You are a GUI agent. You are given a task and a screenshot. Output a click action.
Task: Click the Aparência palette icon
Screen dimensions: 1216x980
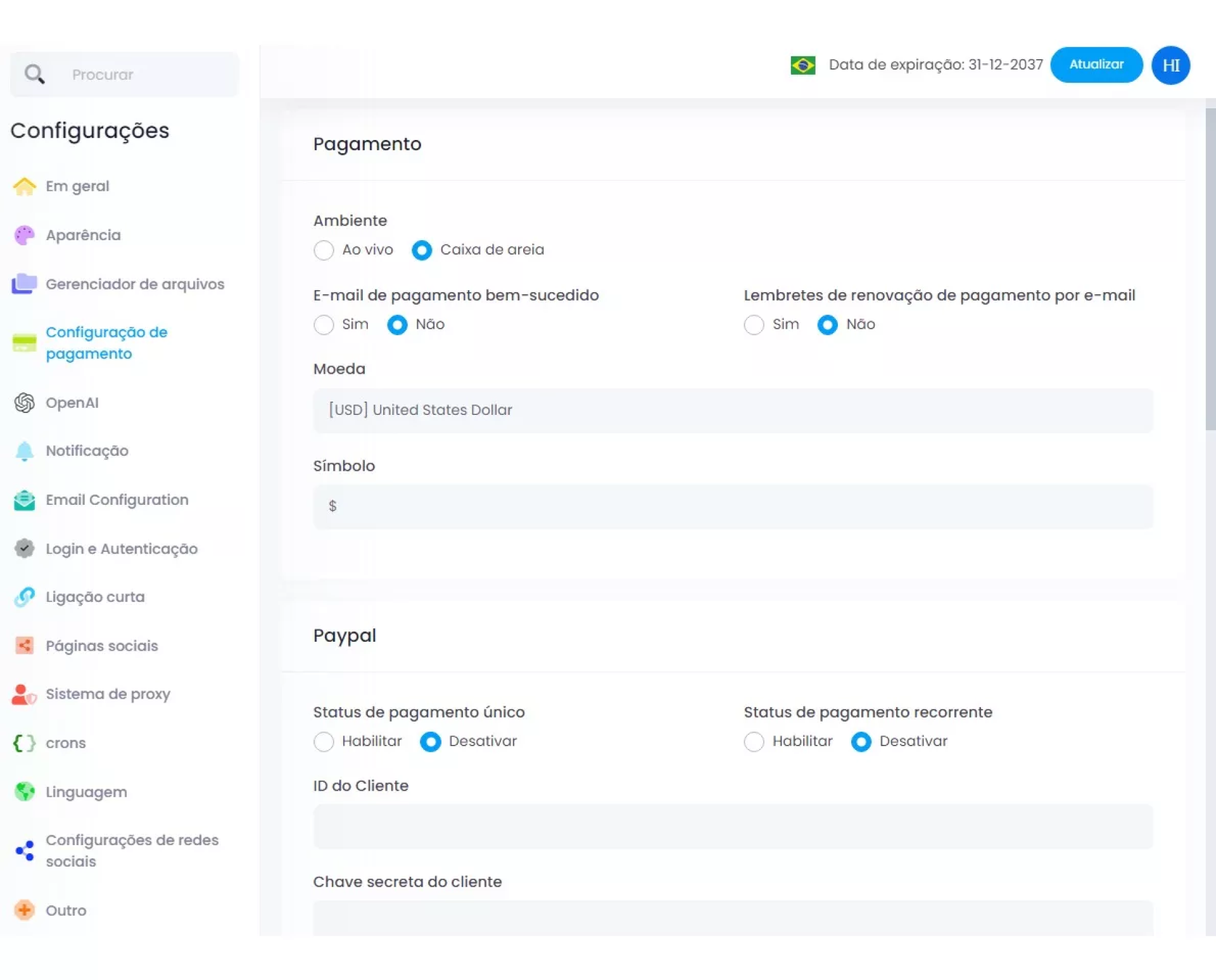(x=24, y=235)
